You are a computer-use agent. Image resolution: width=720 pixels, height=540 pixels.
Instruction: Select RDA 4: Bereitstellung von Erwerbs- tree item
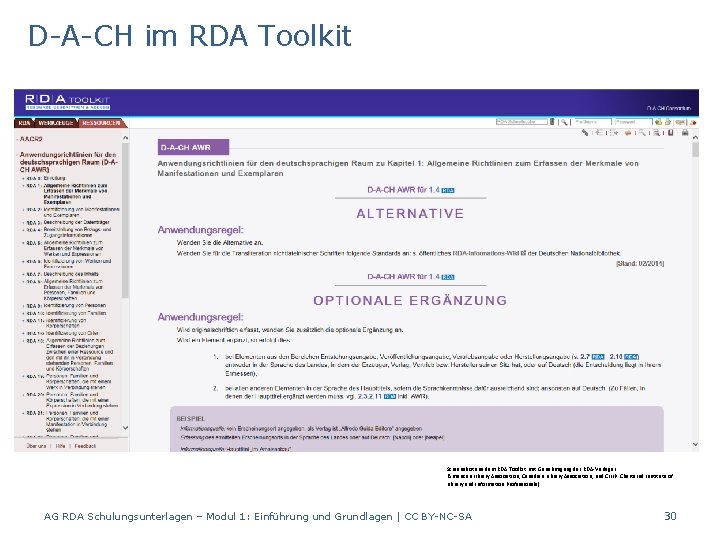point(69,232)
